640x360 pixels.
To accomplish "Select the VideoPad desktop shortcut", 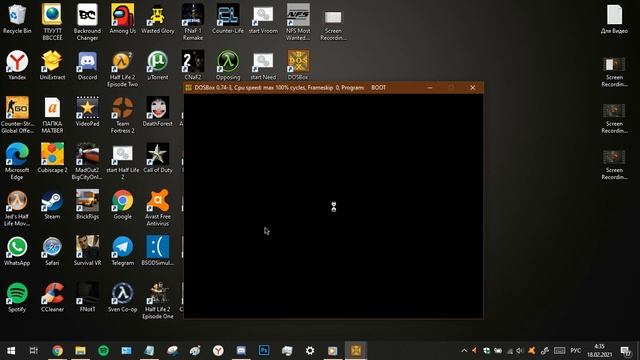I will 87,112.
